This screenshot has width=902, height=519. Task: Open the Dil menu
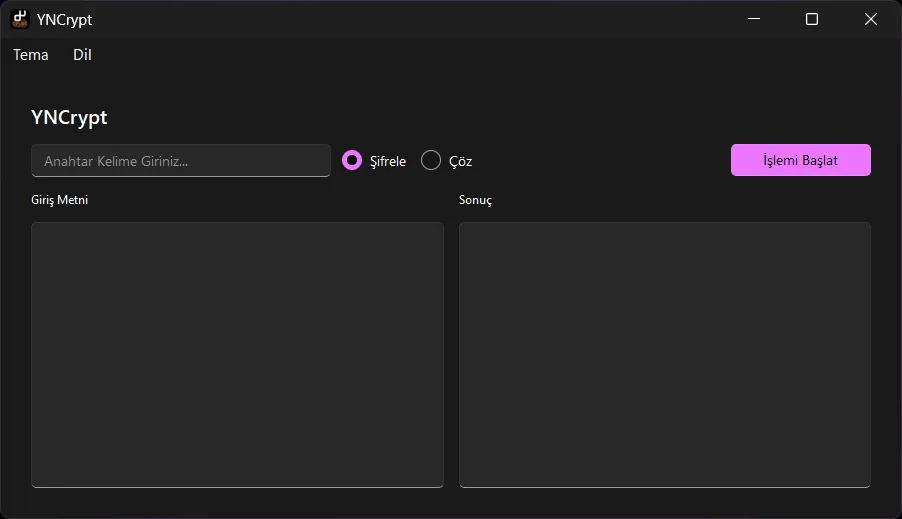click(x=82, y=55)
